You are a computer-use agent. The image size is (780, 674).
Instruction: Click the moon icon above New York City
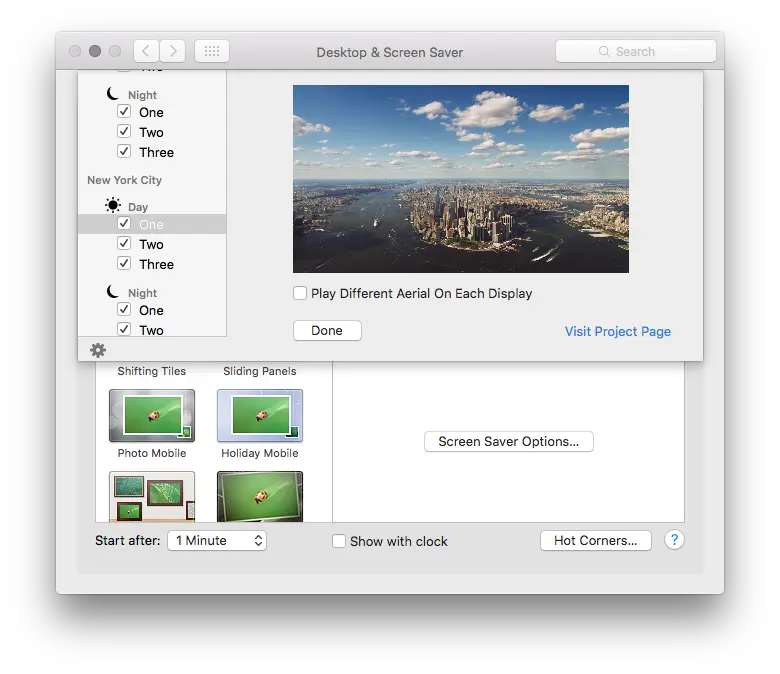click(113, 93)
